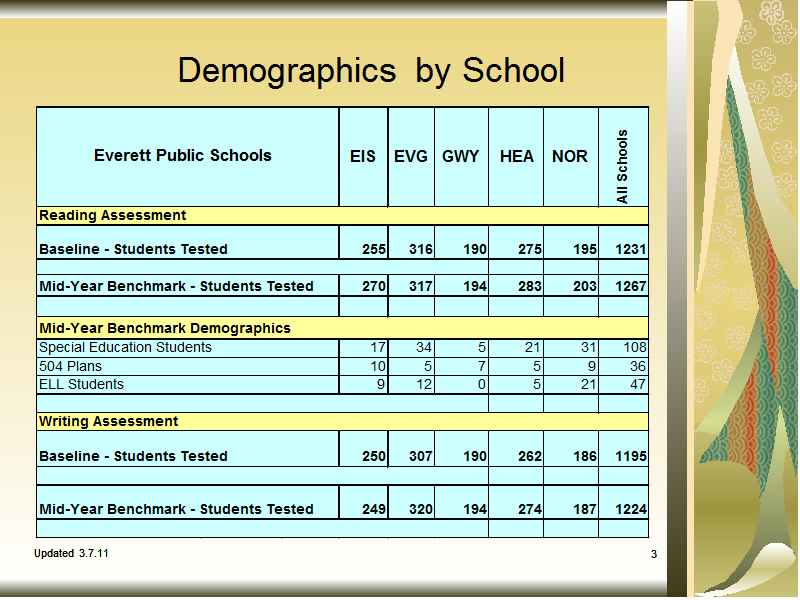Click the total 36 for 504 Plans
The height and width of the screenshot is (600, 800).
click(638, 366)
